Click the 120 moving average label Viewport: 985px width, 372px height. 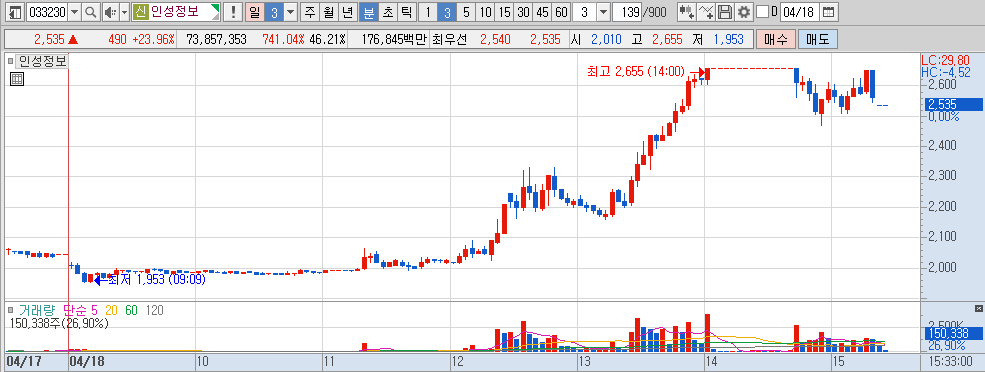tap(154, 310)
